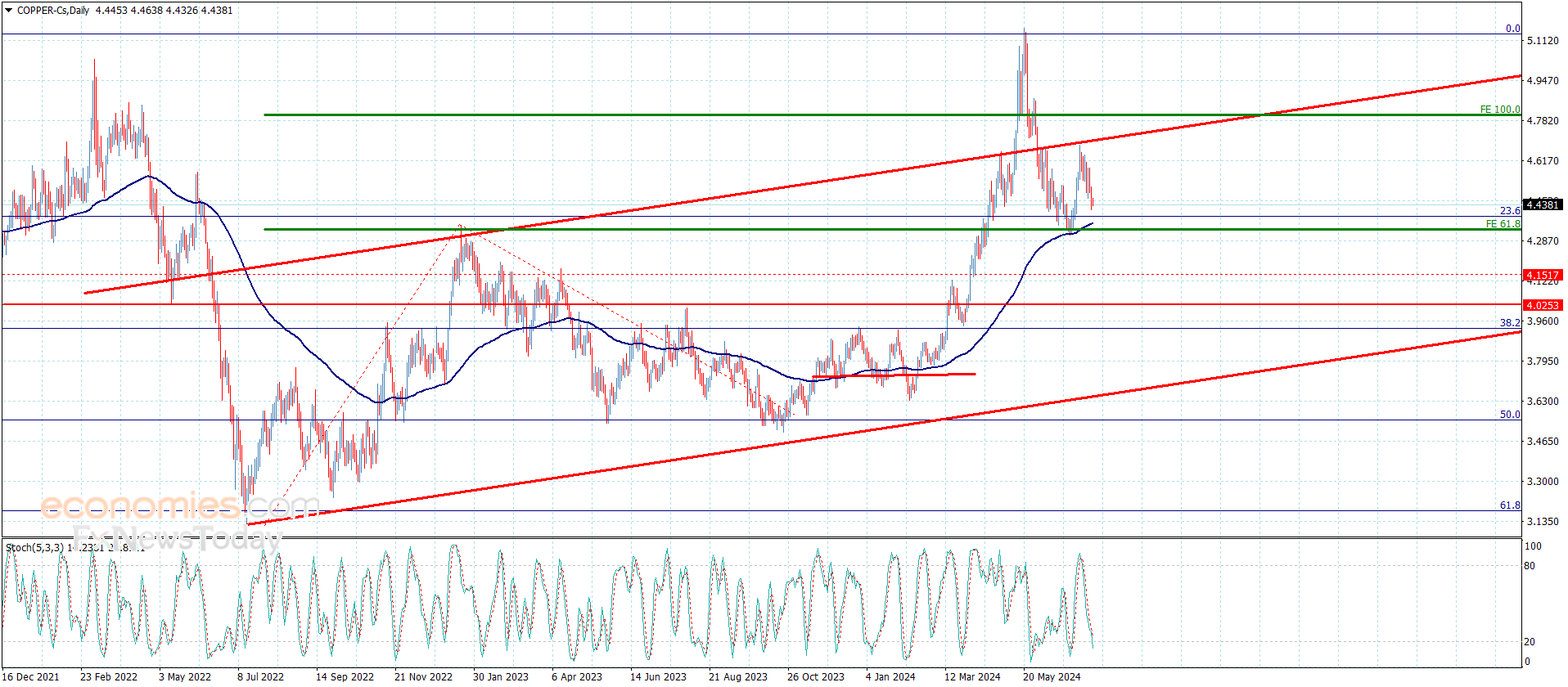1568x687 pixels.
Task: Click the current price tag 4.4381
Action: (1543, 204)
